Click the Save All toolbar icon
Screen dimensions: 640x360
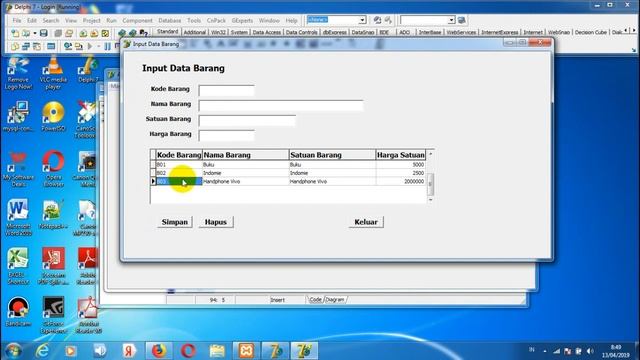(58, 33)
